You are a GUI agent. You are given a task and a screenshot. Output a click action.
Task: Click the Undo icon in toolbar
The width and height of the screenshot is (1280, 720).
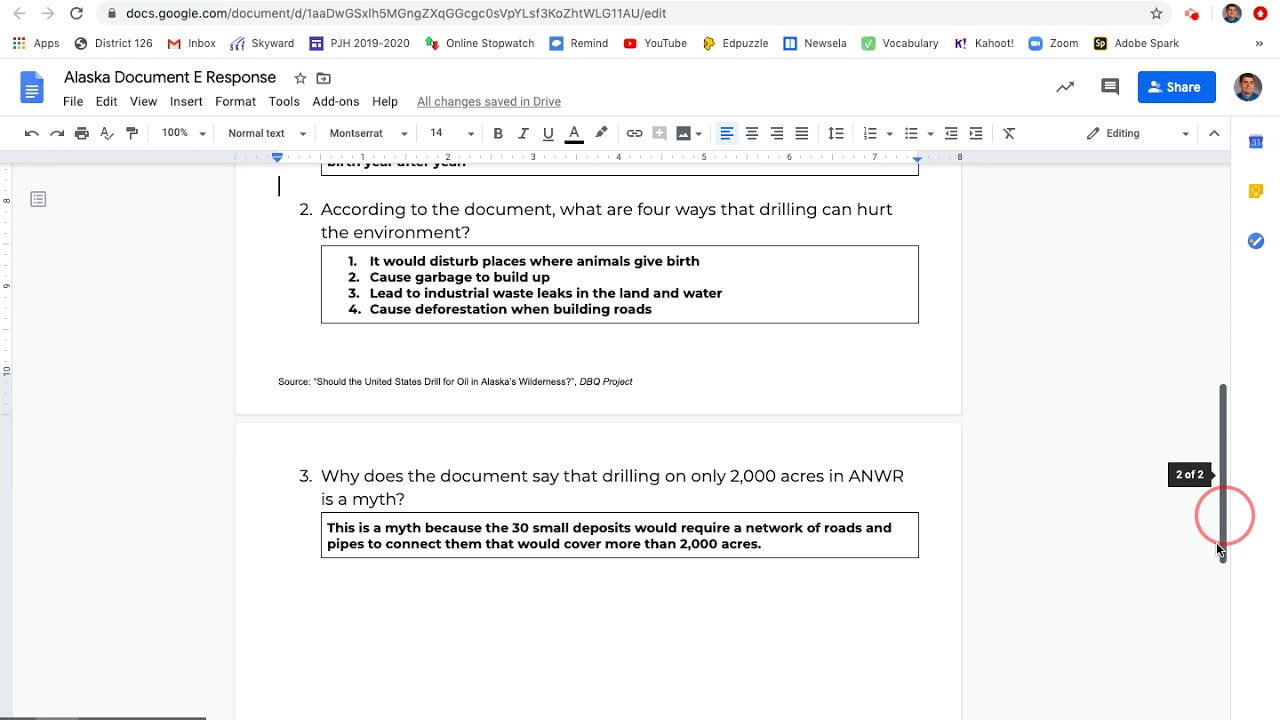pos(32,133)
